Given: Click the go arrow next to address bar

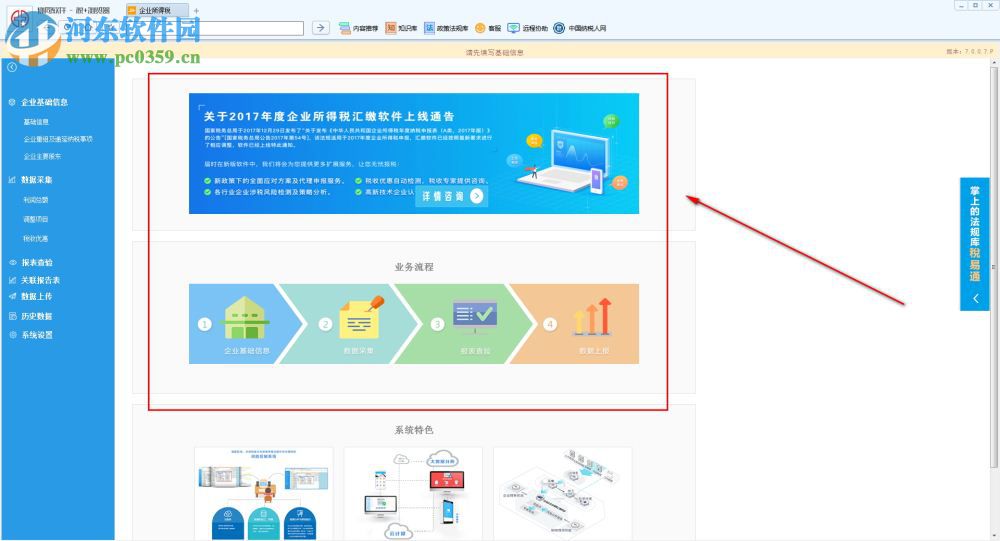Looking at the screenshot, I should (321, 27).
